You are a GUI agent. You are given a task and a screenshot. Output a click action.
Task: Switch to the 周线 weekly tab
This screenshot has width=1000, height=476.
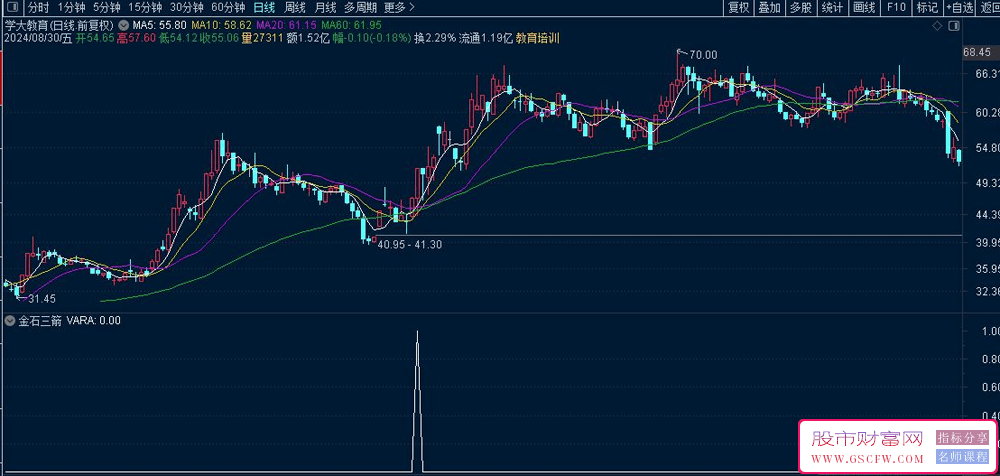[x=295, y=8]
